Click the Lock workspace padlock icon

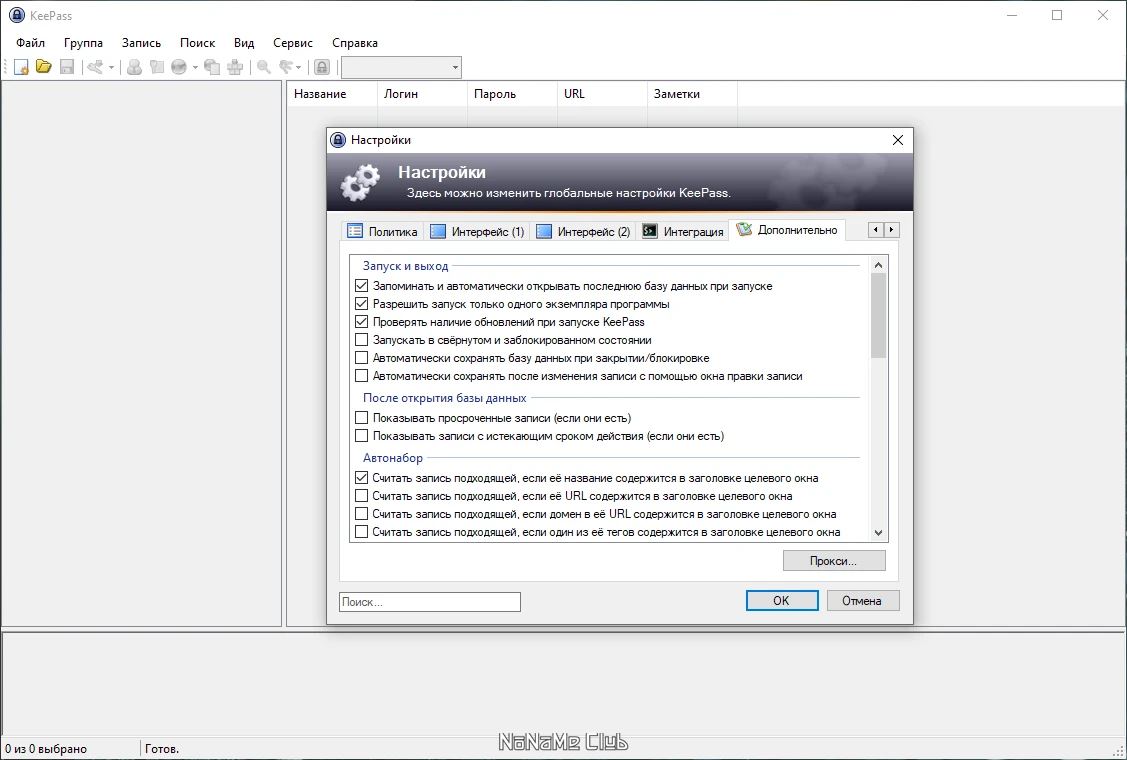pyautogui.click(x=322, y=67)
